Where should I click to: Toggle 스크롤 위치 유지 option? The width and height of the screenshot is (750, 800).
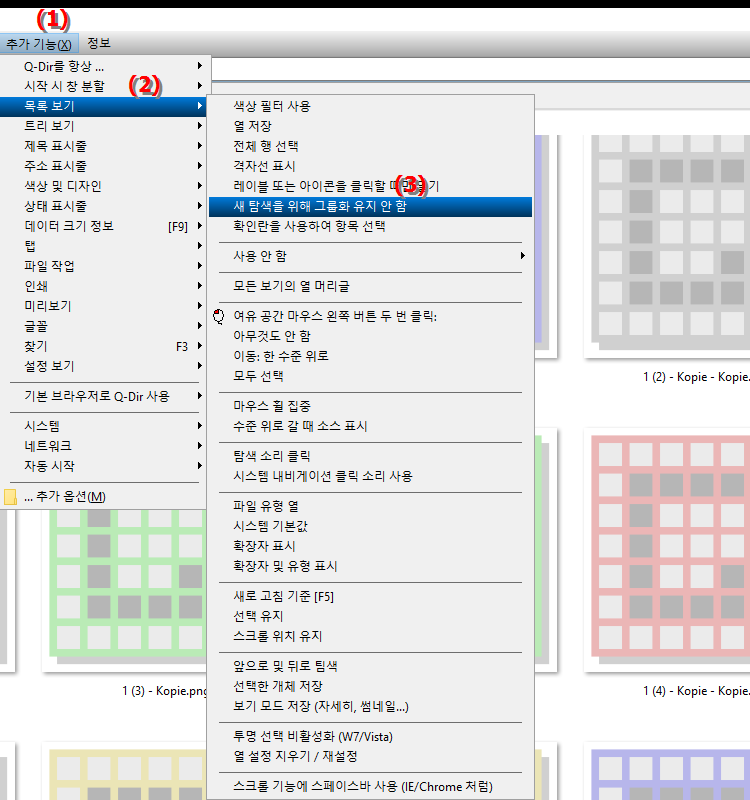pyautogui.click(x=370, y=636)
